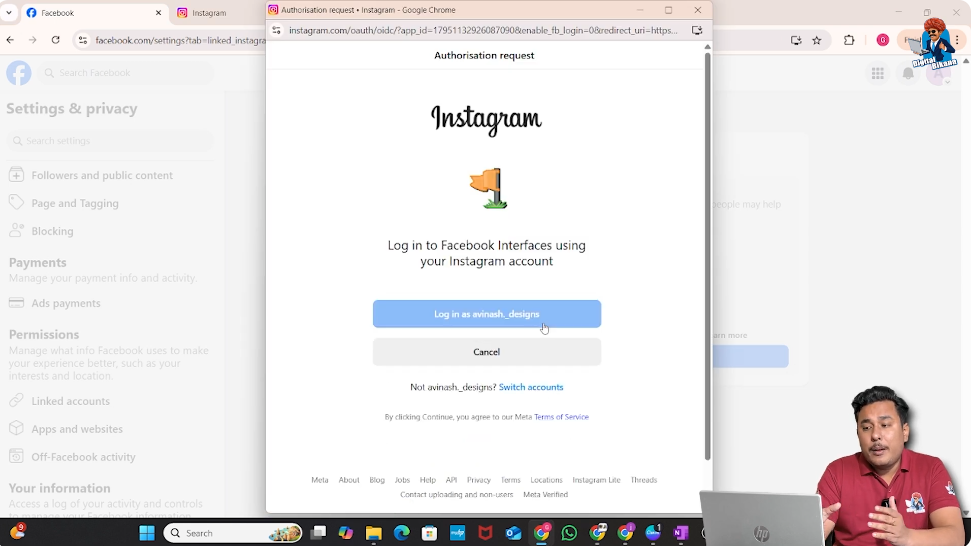Open Chrome tab search dropdown arrow
Screen dimensions: 971x546
coord(9,12)
